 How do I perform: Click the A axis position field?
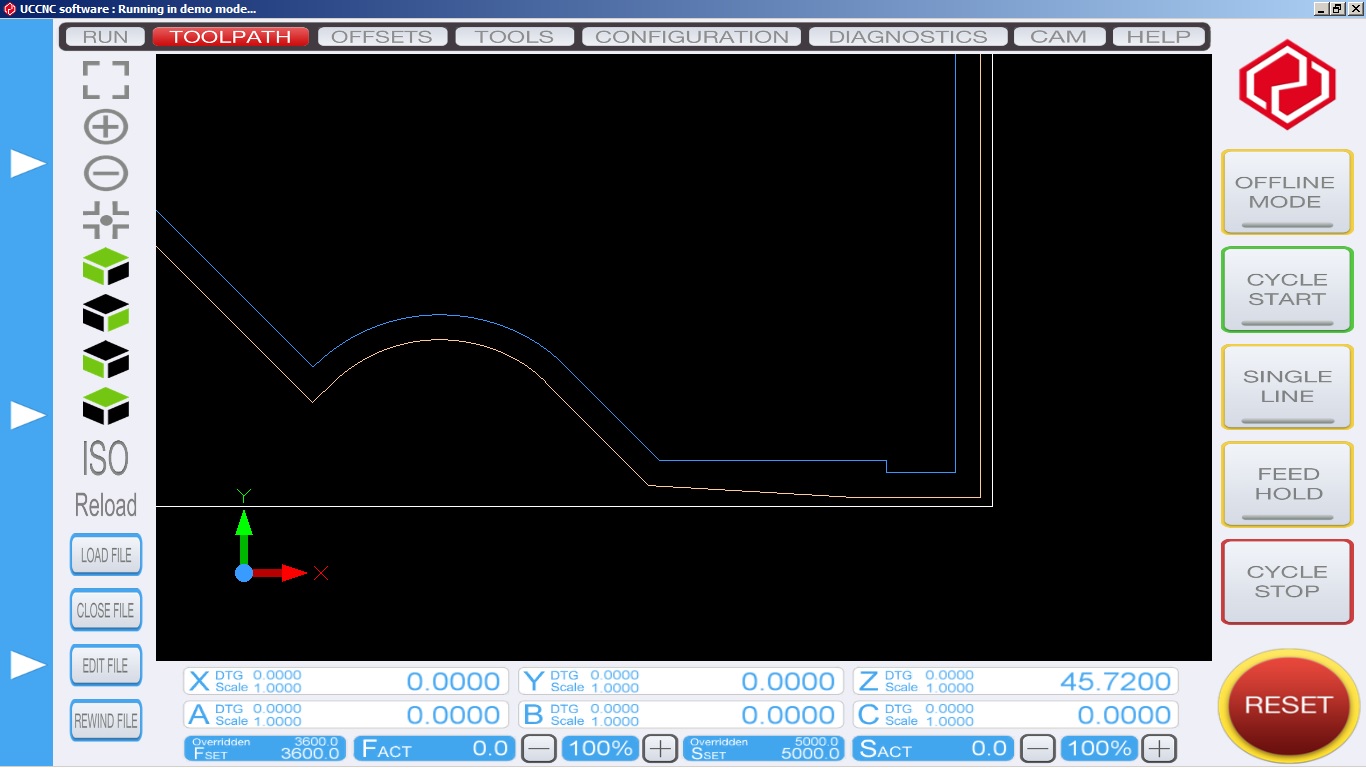pos(344,715)
